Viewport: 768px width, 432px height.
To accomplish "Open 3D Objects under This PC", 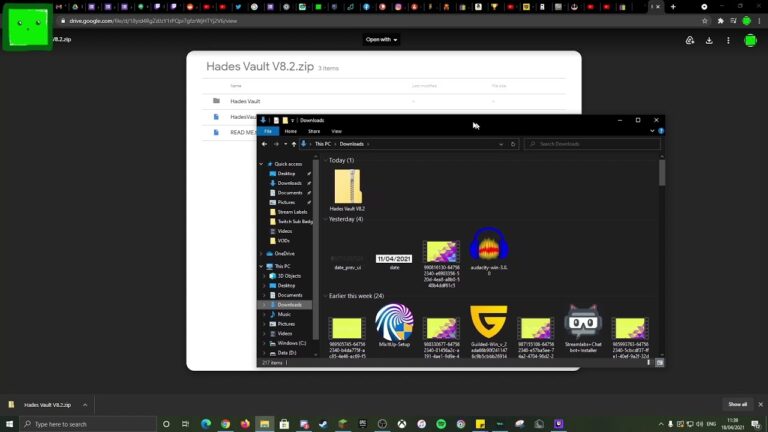I will 289,276.
